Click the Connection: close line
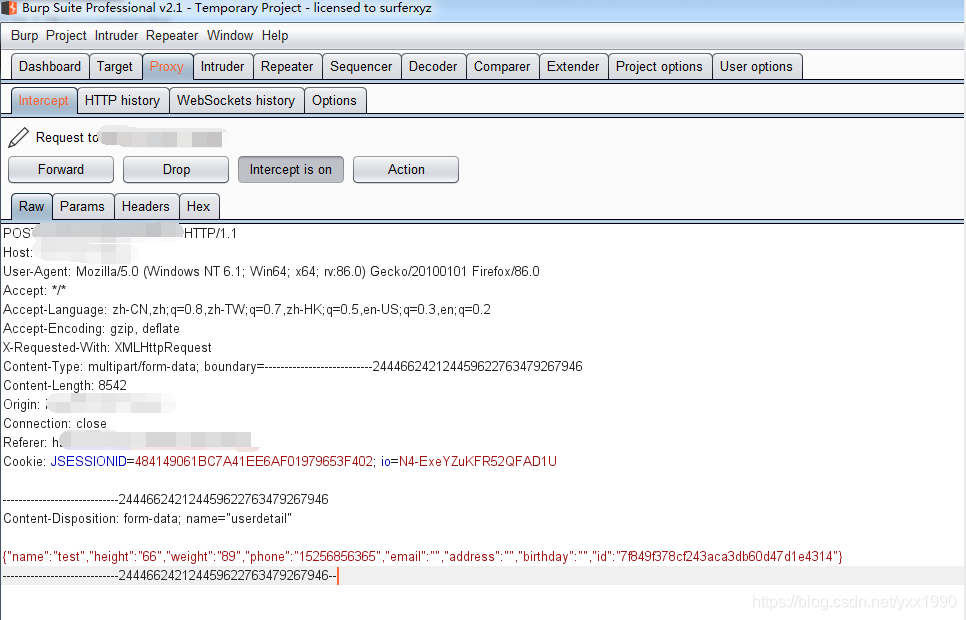 tap(55, 424)
